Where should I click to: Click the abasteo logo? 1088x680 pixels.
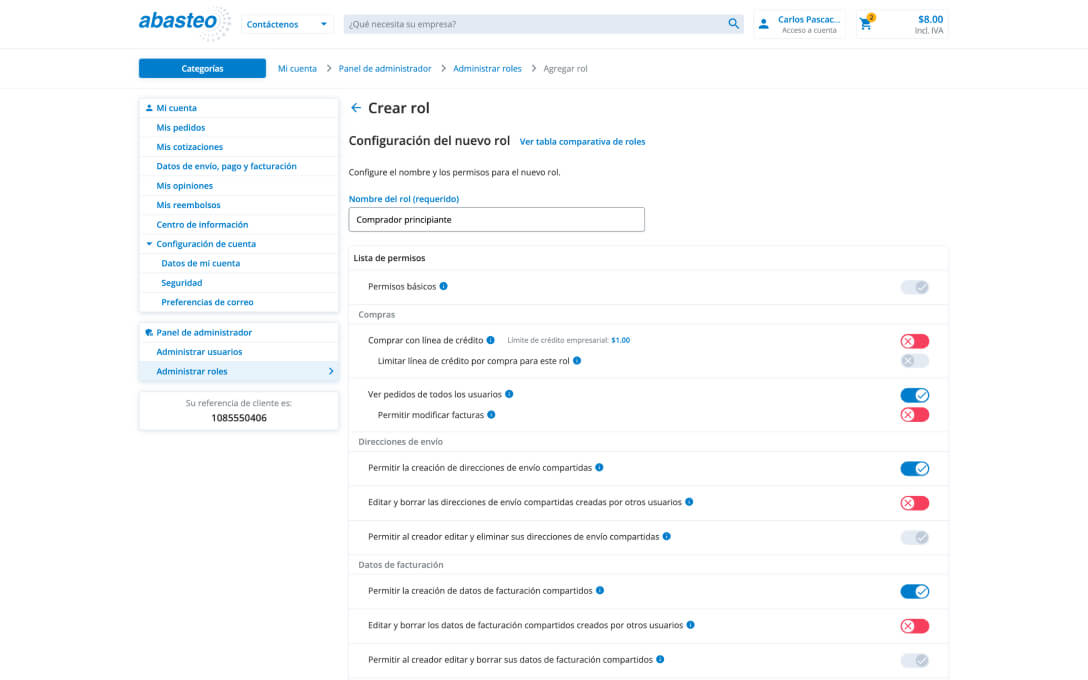coord(184,23)
